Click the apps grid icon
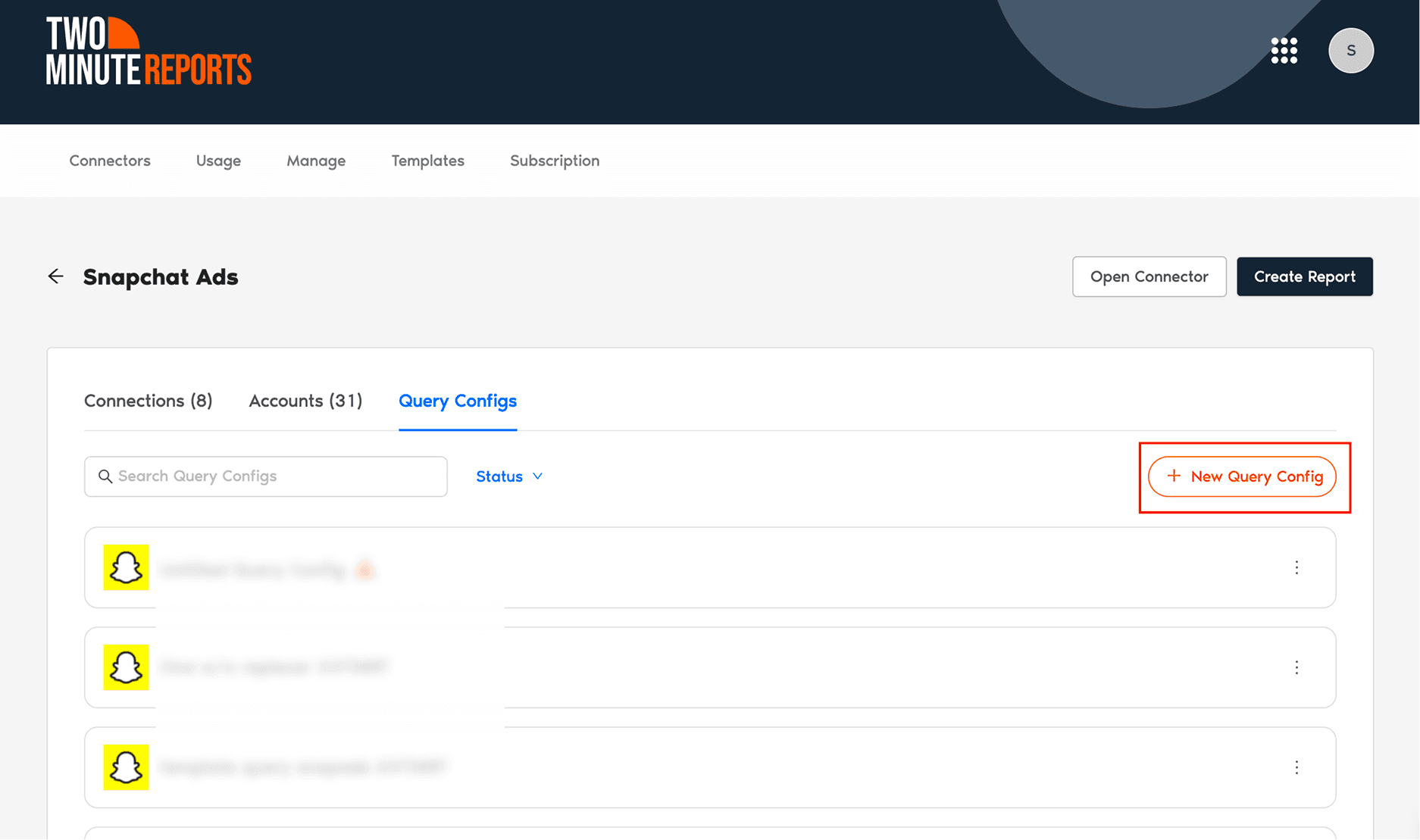The height and width of the screenshot is (840, 1420). tap(1284, 51)
